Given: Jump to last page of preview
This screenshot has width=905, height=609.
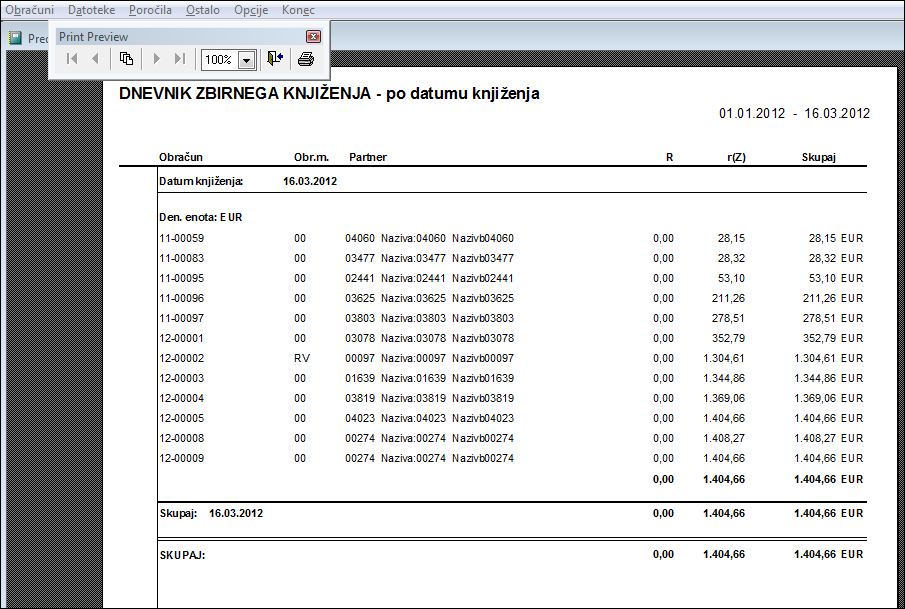Looking at the screenshot, I should point(179,59).
